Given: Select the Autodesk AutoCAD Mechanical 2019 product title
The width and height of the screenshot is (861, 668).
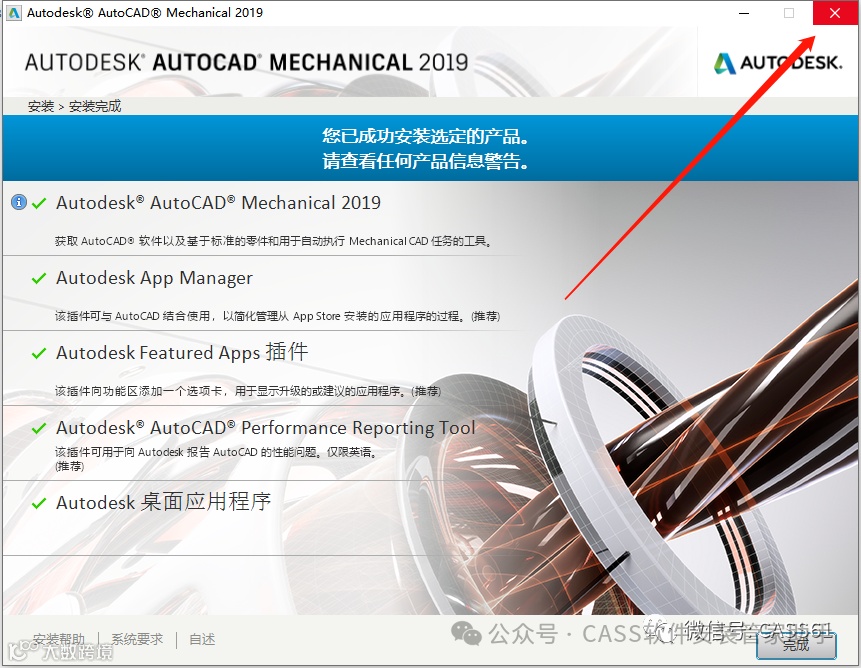Looking at the screenshot, I should [x=219, y=203].
